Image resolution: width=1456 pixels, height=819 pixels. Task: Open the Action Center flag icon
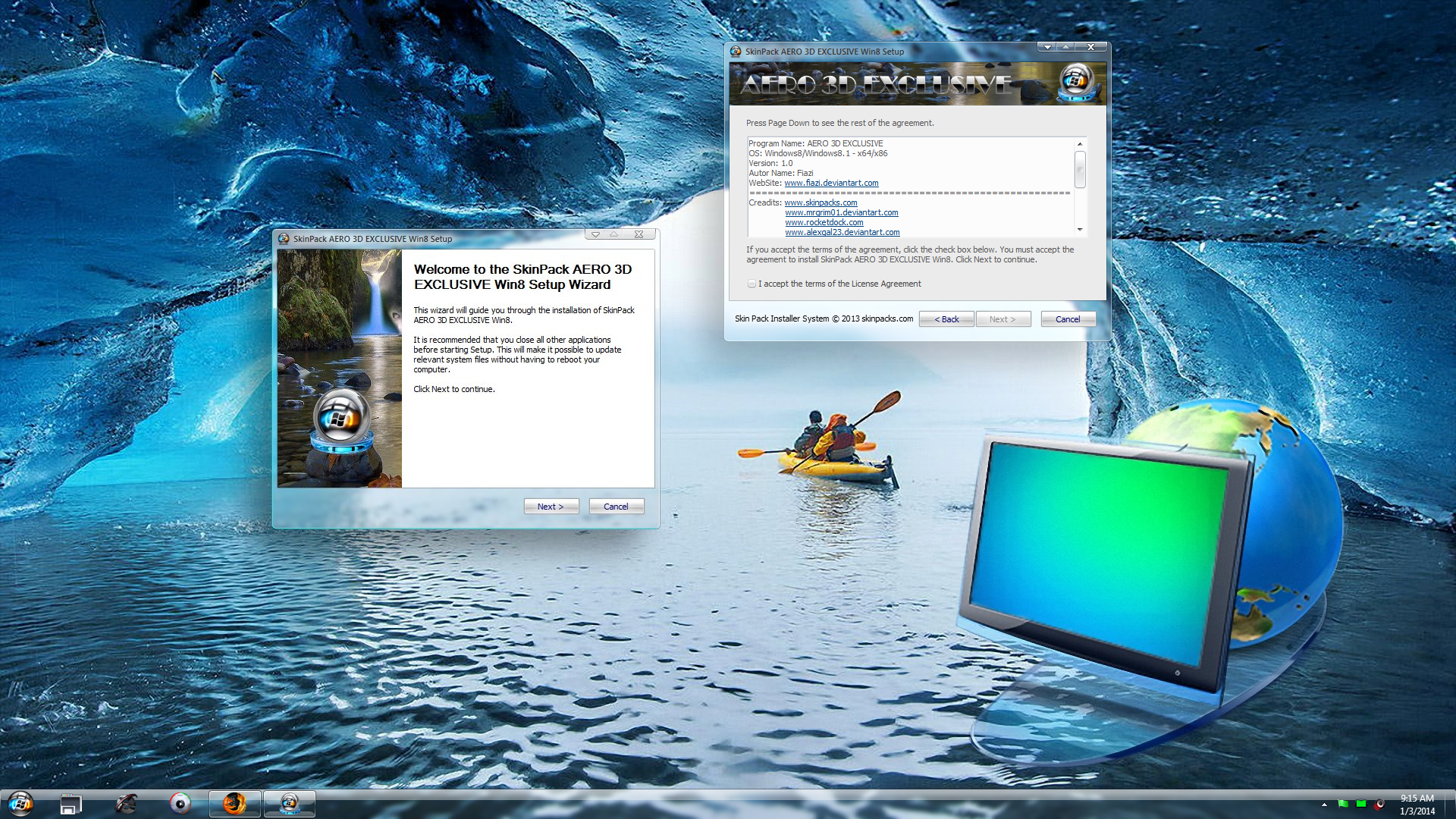pos(1343,804)
